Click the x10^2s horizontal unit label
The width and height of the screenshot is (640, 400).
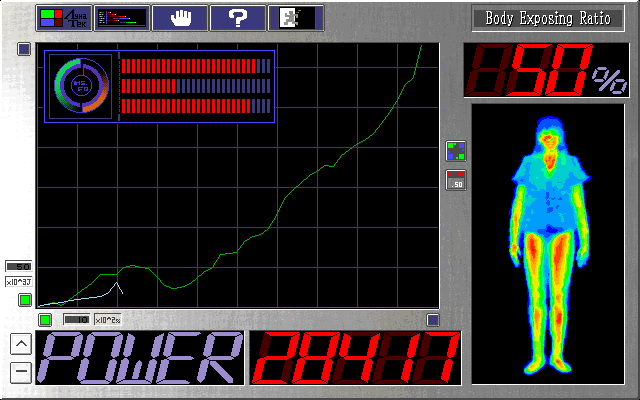coord(107,320)
